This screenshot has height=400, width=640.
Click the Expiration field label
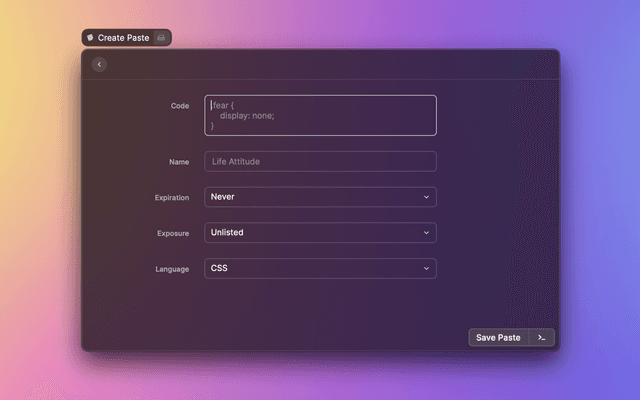(x=172, y=198)
